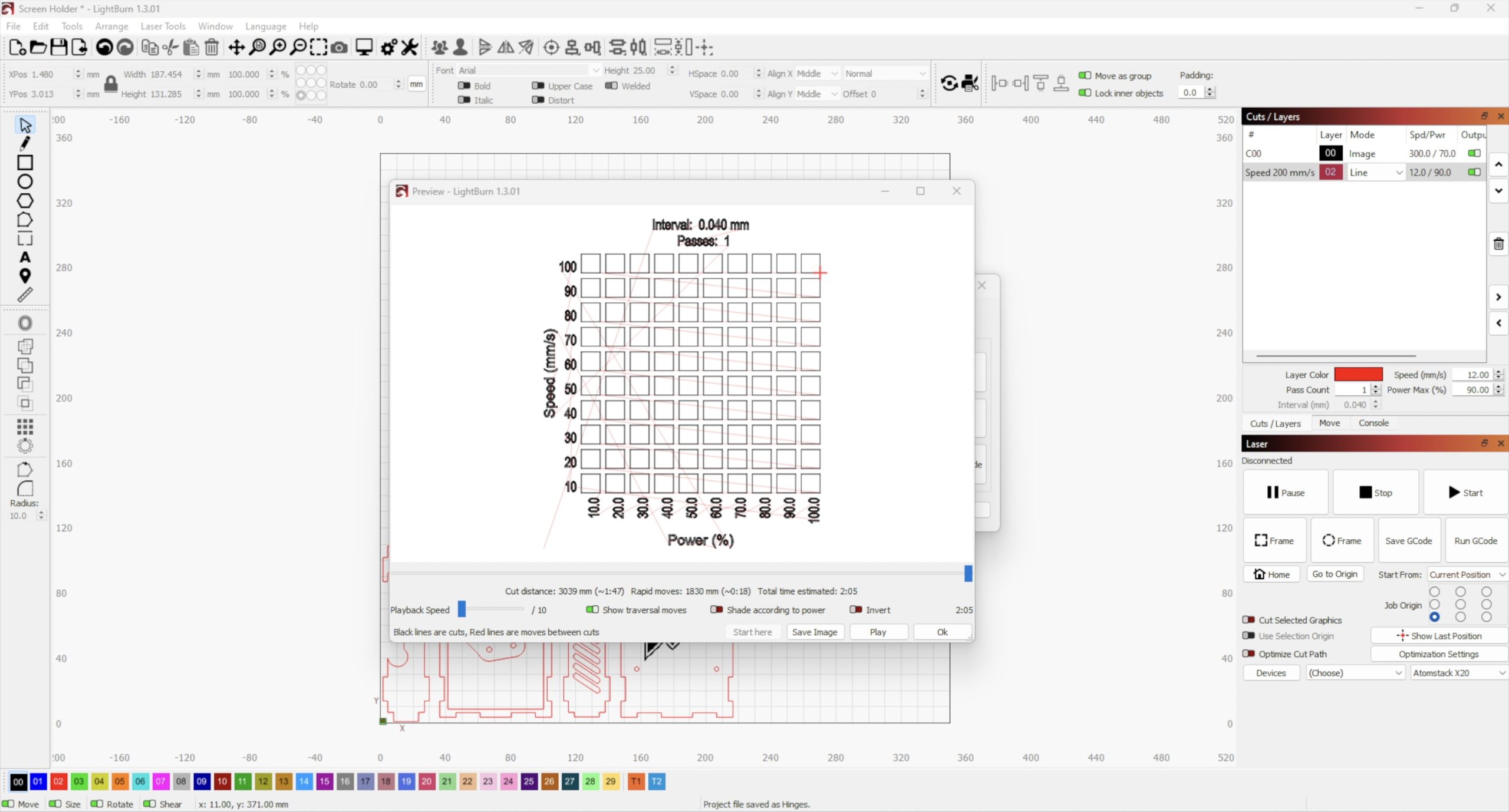
Task: Enable Shade according to power
Action: [x=716, y=610]
